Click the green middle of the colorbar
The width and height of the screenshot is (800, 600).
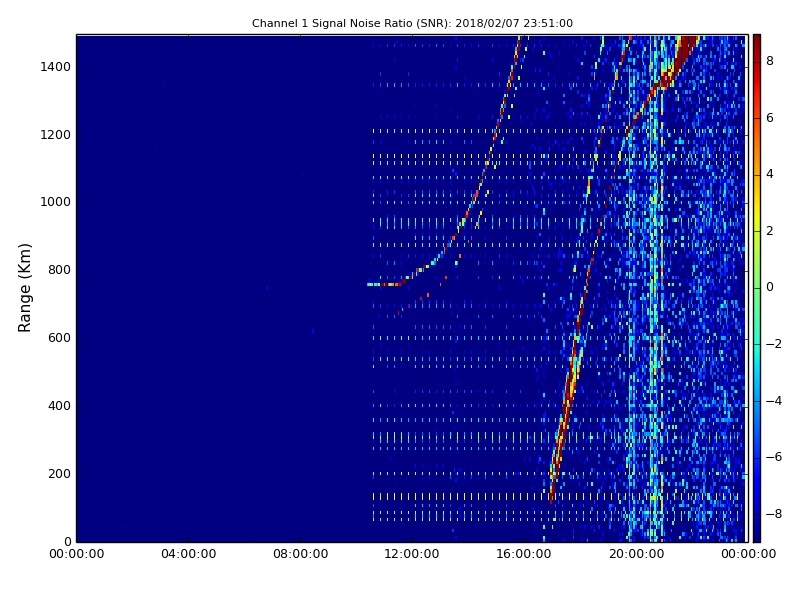point(757,287)
